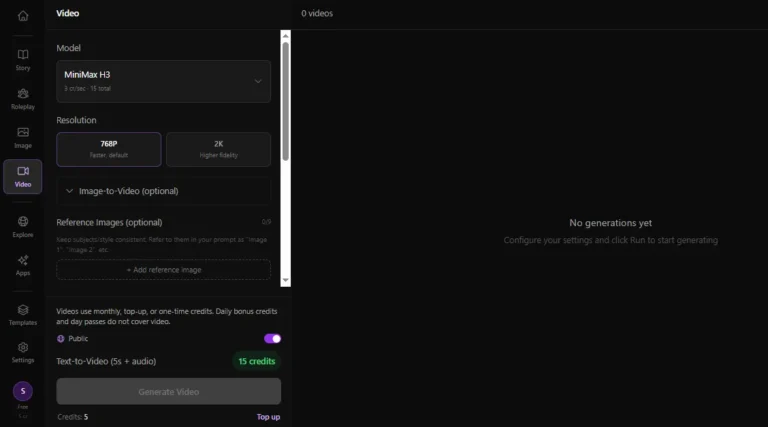This screenshot has width=768, height=427.
Task: Select the 2K higher fidelity resolution
Action: [x=218, y=149]
